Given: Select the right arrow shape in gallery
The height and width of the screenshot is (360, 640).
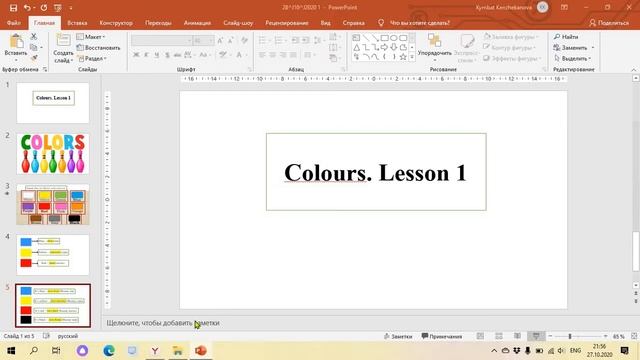Looking at the screenshot, I should point(384,47).
